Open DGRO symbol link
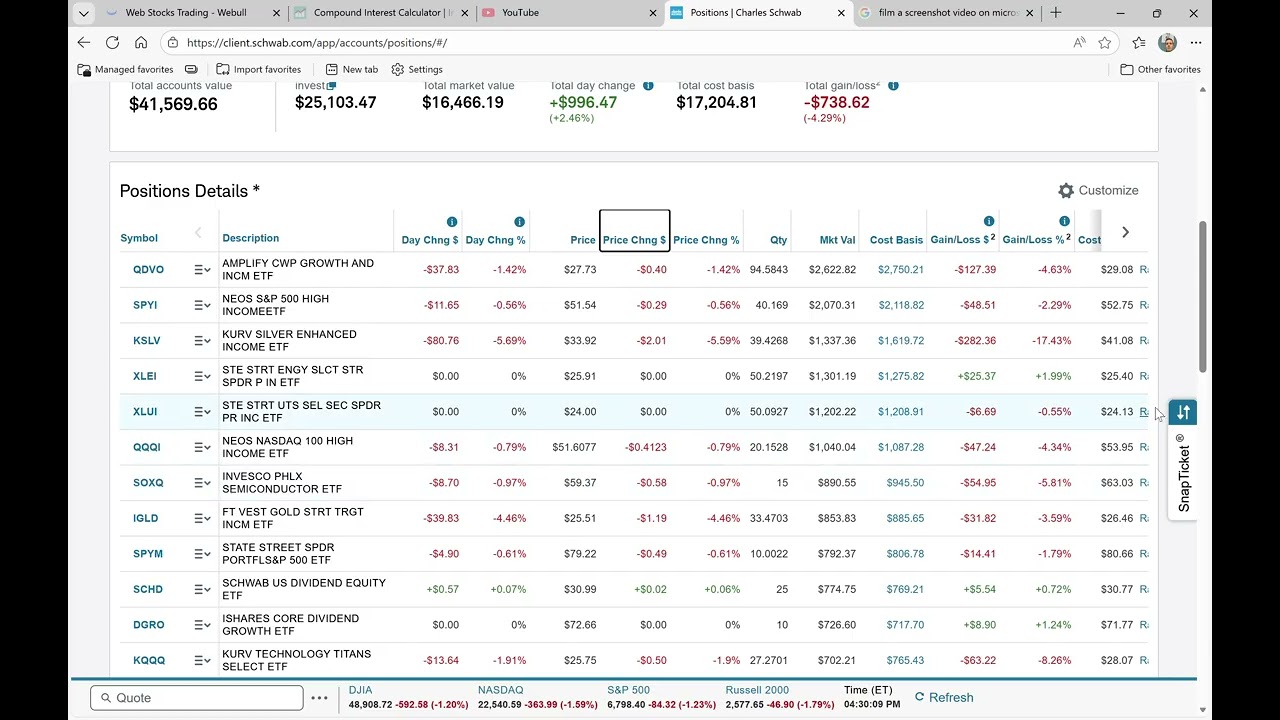This screenshot has height=720, width=1280. [148, 625]
